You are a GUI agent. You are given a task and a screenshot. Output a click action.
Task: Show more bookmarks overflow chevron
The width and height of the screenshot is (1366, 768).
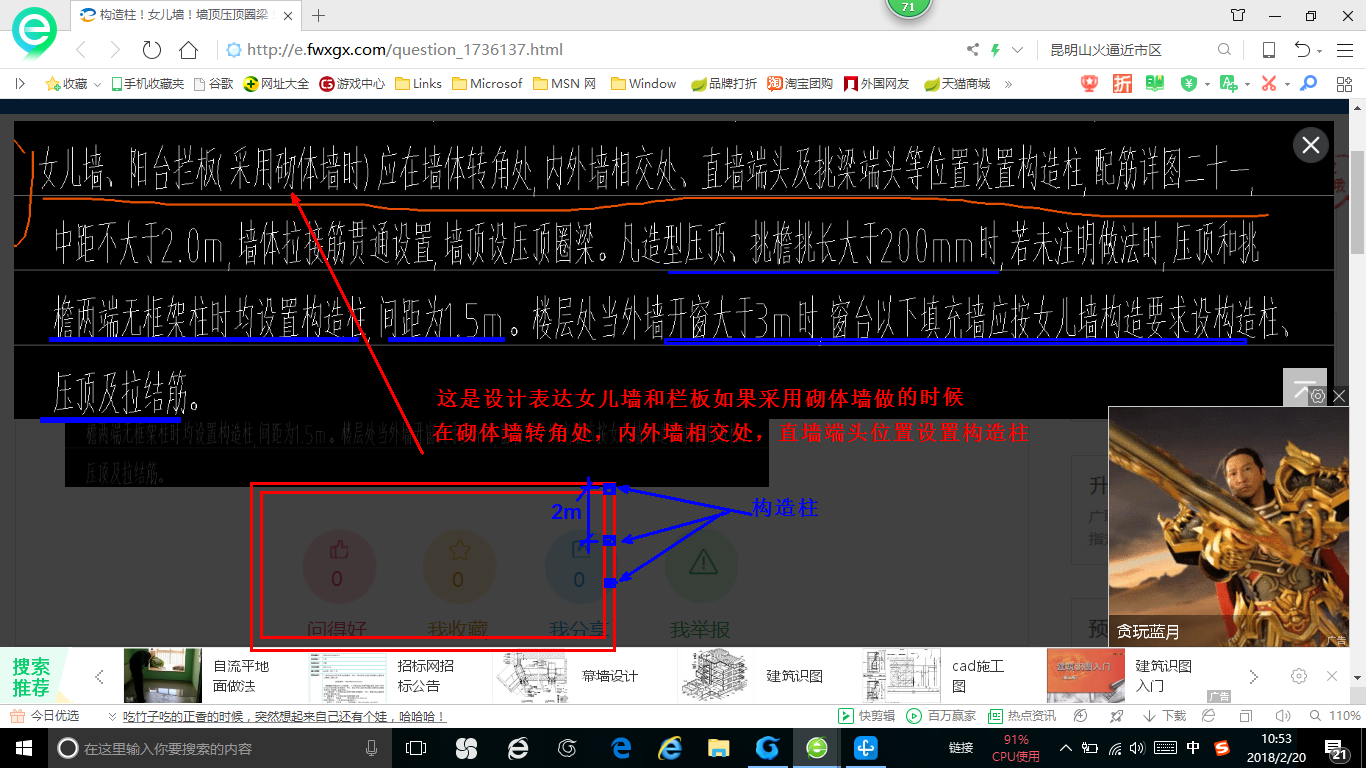coord(1008,84)
